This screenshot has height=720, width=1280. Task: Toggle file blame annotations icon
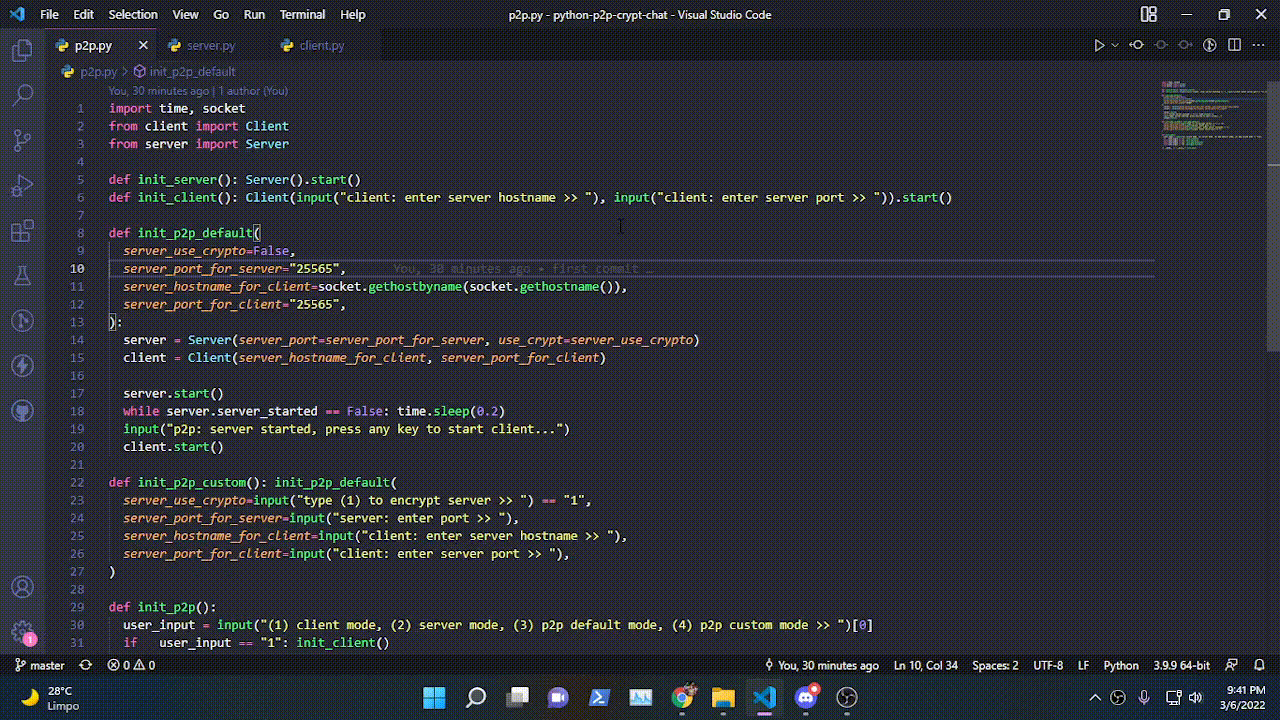click(x=1209, y=45)
